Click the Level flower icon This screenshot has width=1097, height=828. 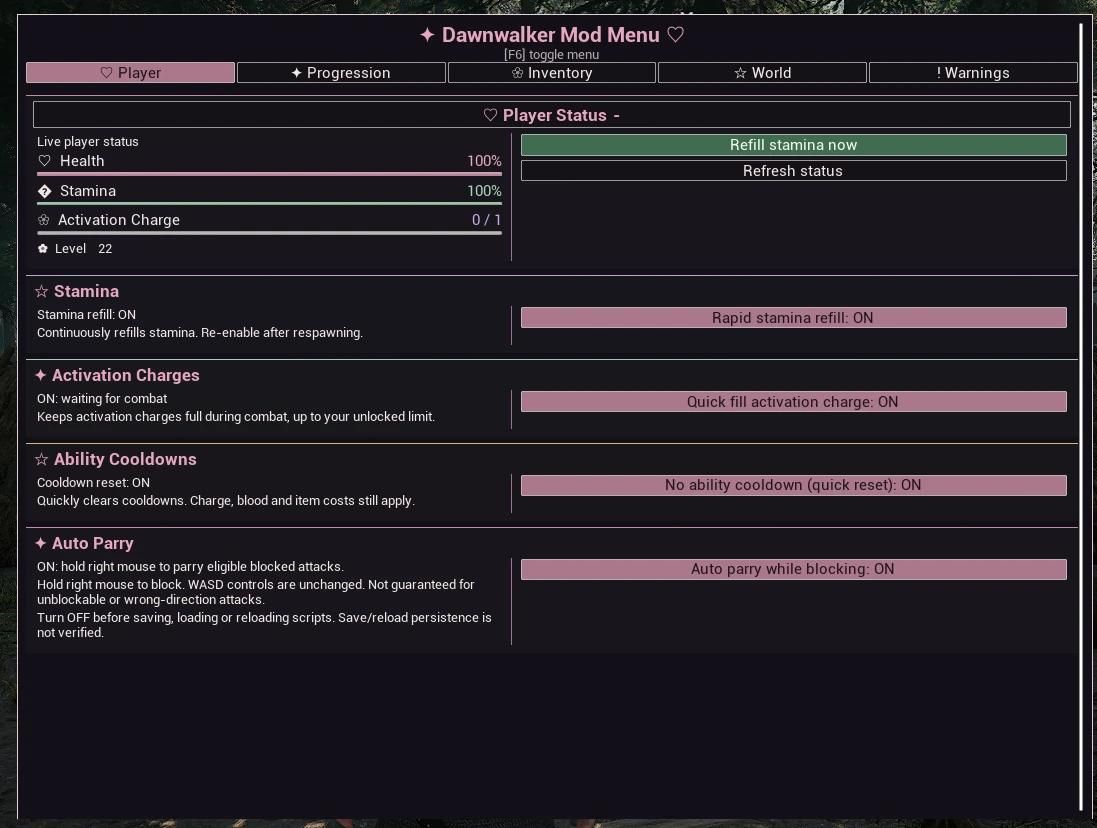point(43,248)
